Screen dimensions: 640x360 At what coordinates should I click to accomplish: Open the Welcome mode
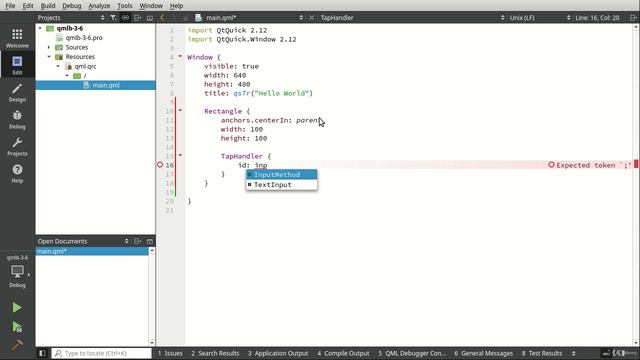coord(17,38)
